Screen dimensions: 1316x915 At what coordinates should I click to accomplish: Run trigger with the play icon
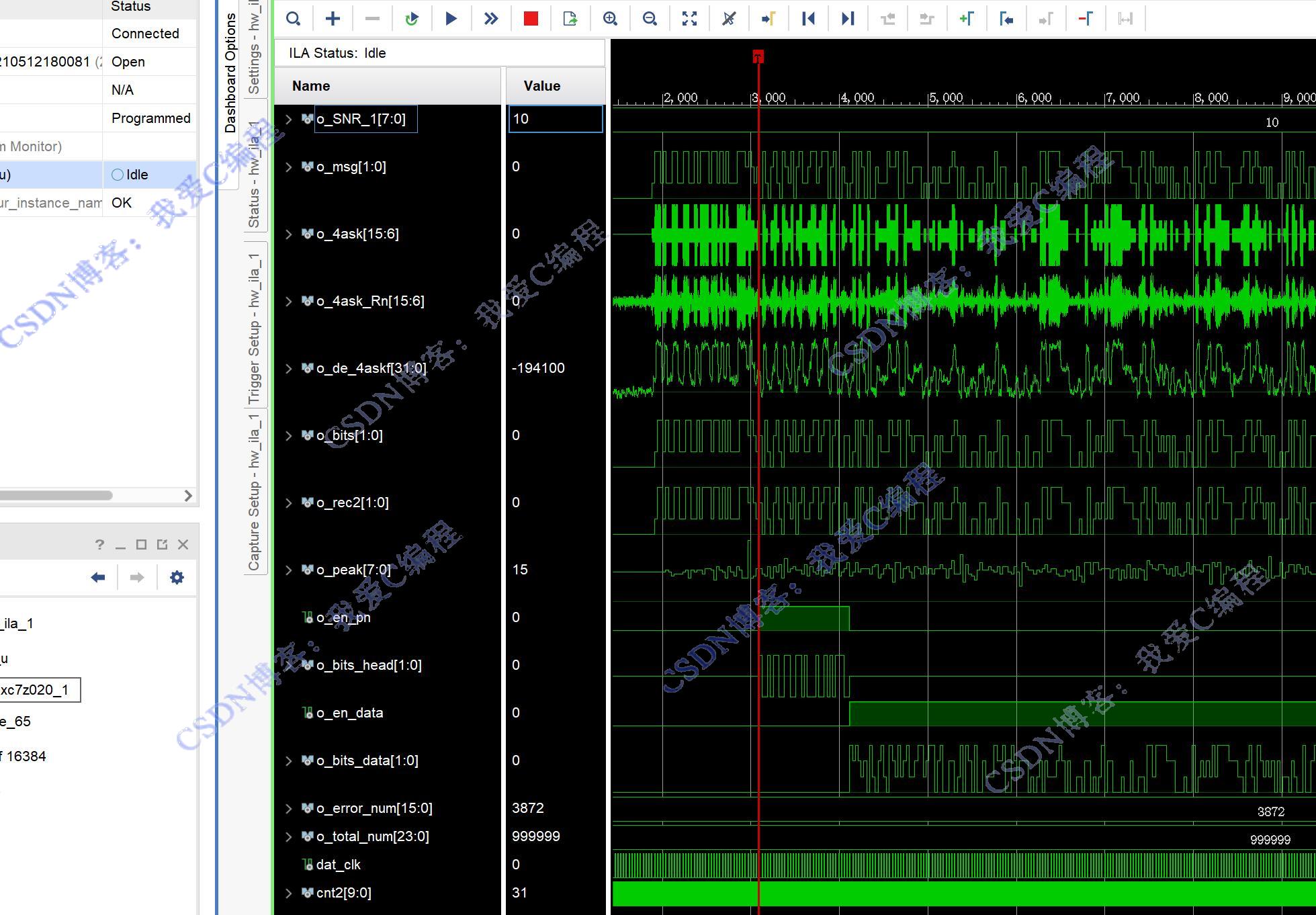click(451, 18)
